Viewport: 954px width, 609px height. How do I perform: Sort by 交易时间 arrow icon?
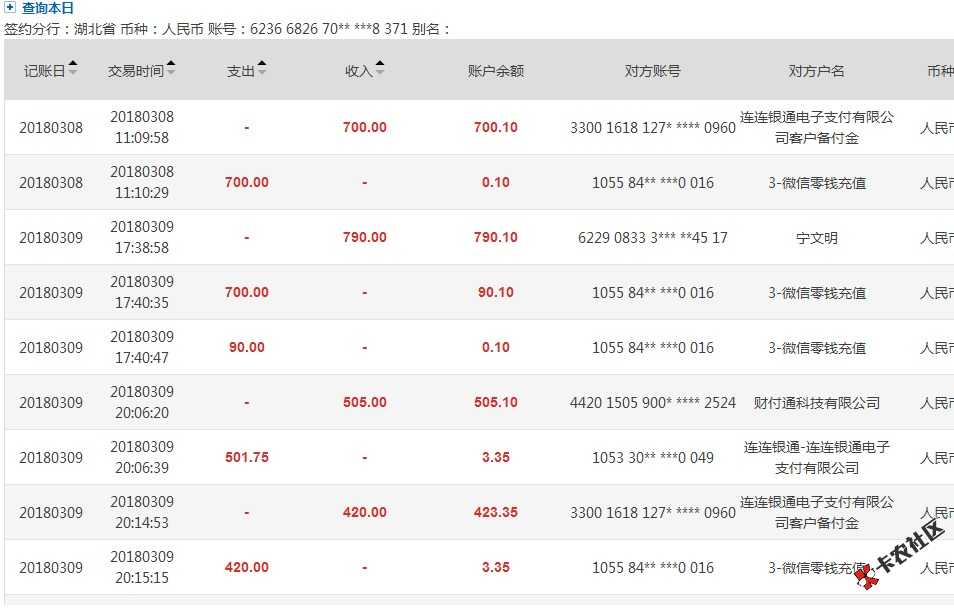171,68
